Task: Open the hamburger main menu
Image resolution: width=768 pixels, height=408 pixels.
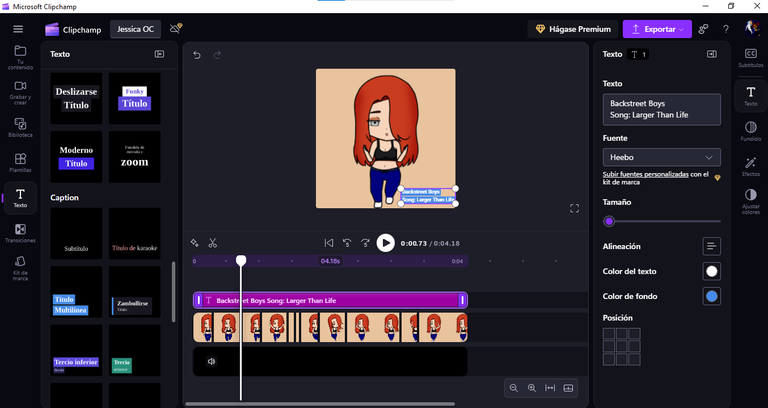Action: pyautogui.click(x=18, y=29)
